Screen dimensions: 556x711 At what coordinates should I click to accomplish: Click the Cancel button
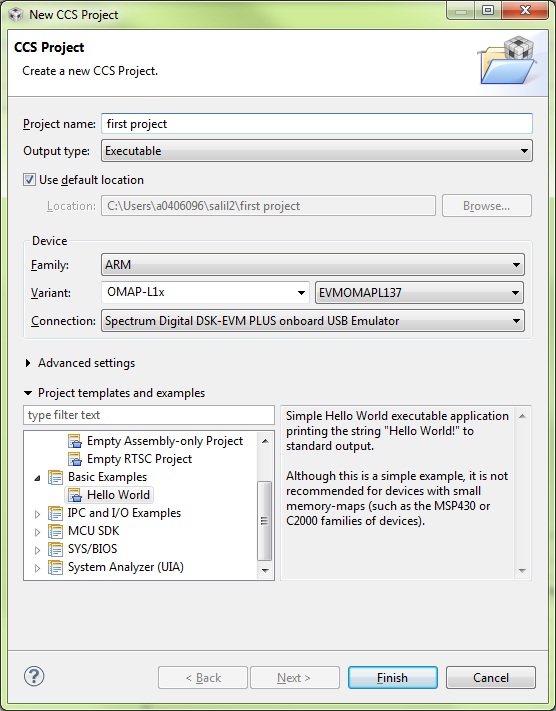pos(491,677)
